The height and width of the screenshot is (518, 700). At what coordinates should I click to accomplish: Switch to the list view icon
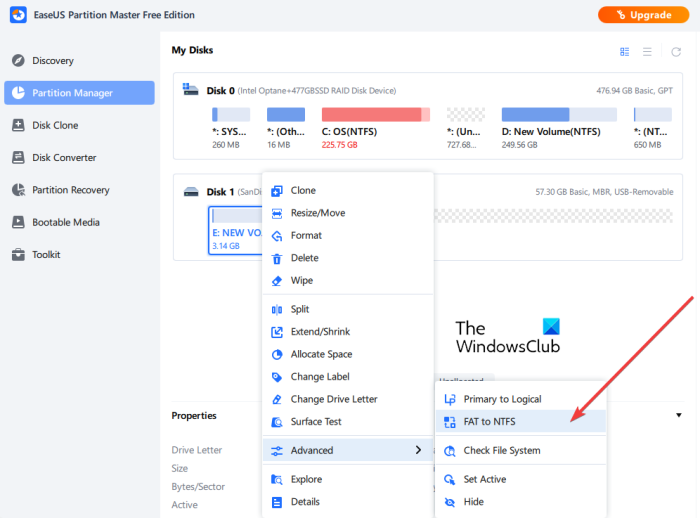[647, 52]
